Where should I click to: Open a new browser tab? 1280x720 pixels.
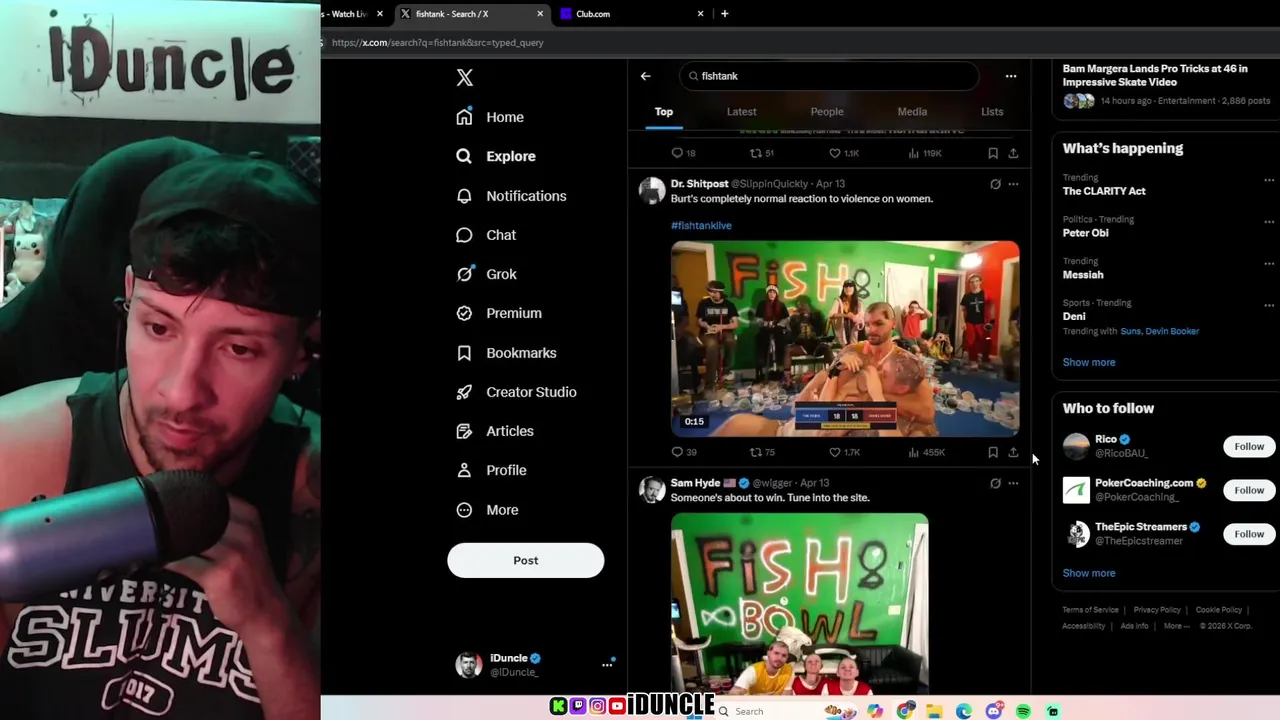pos(724,14)
